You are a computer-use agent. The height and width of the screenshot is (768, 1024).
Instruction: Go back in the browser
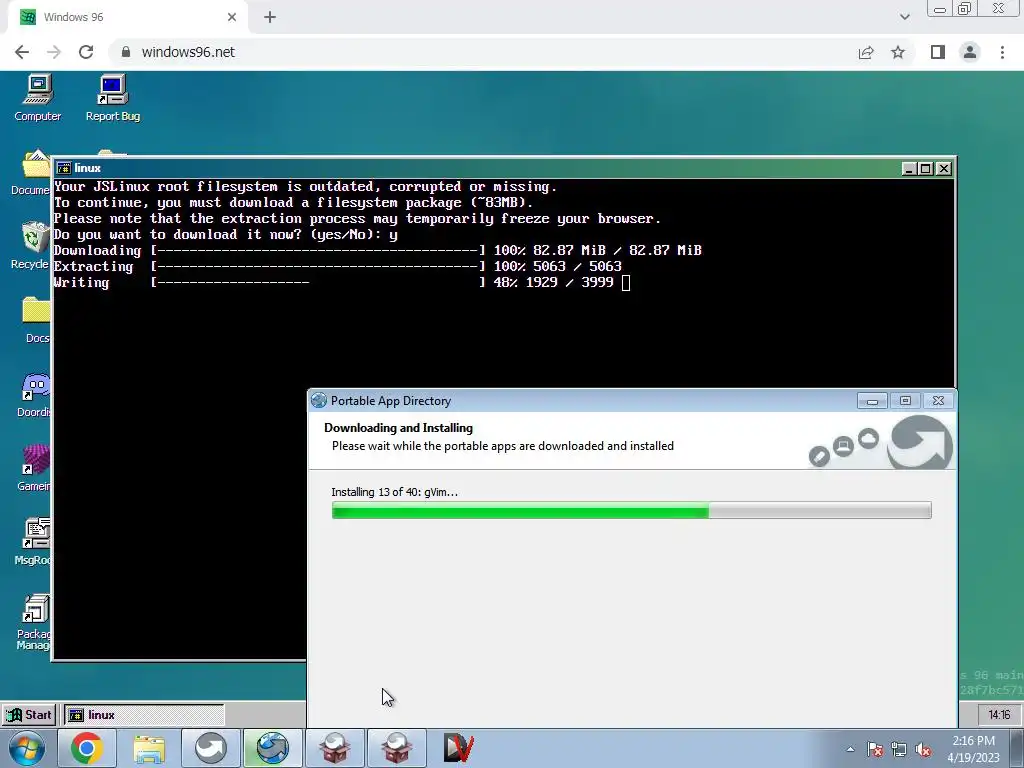22,52
